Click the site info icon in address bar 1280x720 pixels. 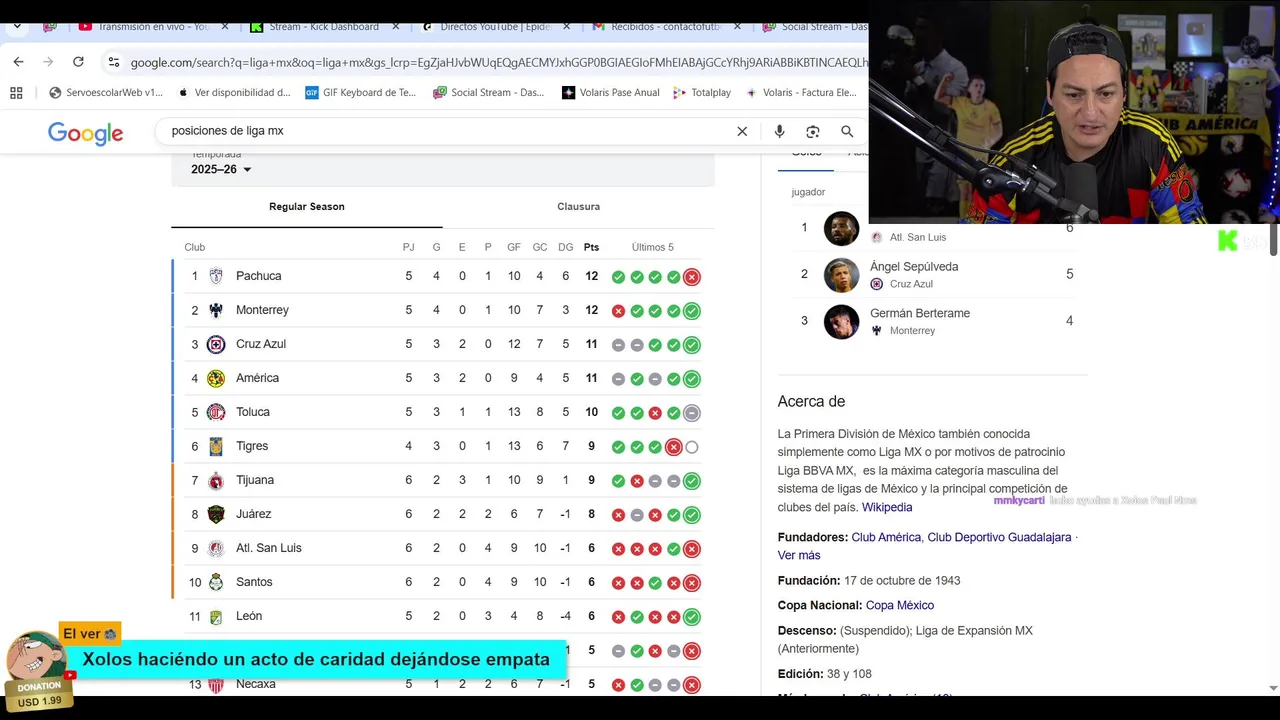click(x=114, y=62)
